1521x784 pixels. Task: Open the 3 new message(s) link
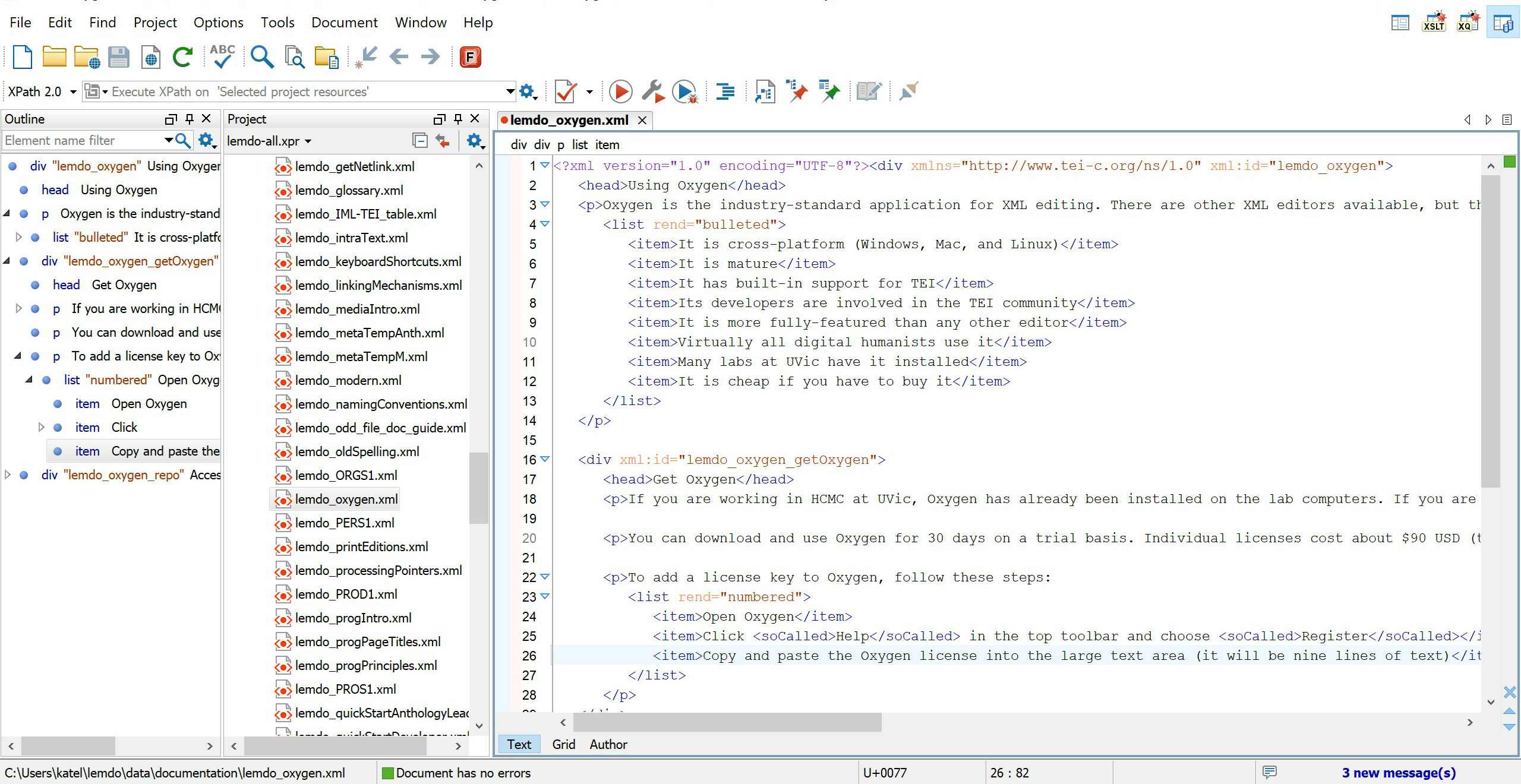click(x=1398, y=773)
